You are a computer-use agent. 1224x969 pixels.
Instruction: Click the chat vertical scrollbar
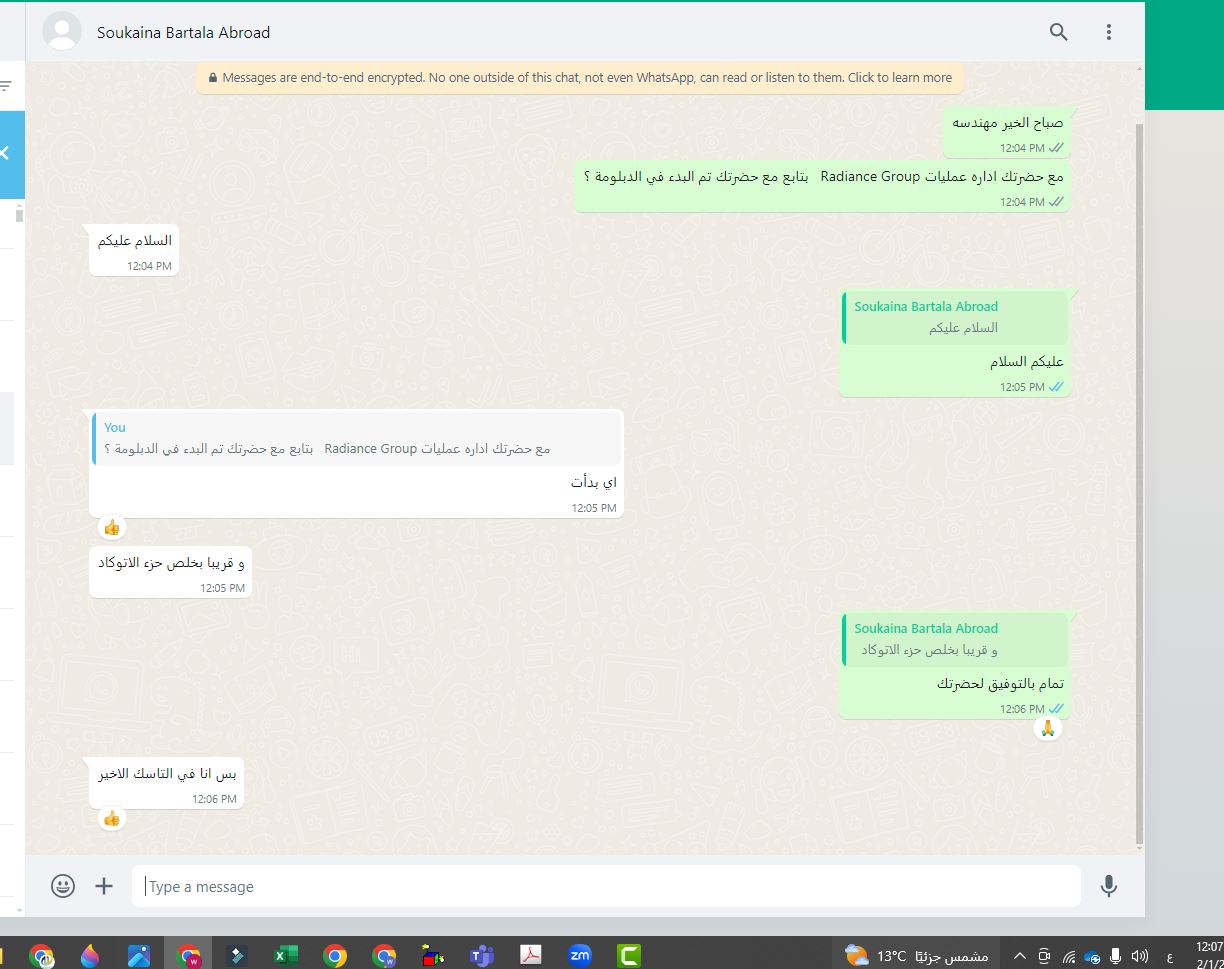[1139, 485]
